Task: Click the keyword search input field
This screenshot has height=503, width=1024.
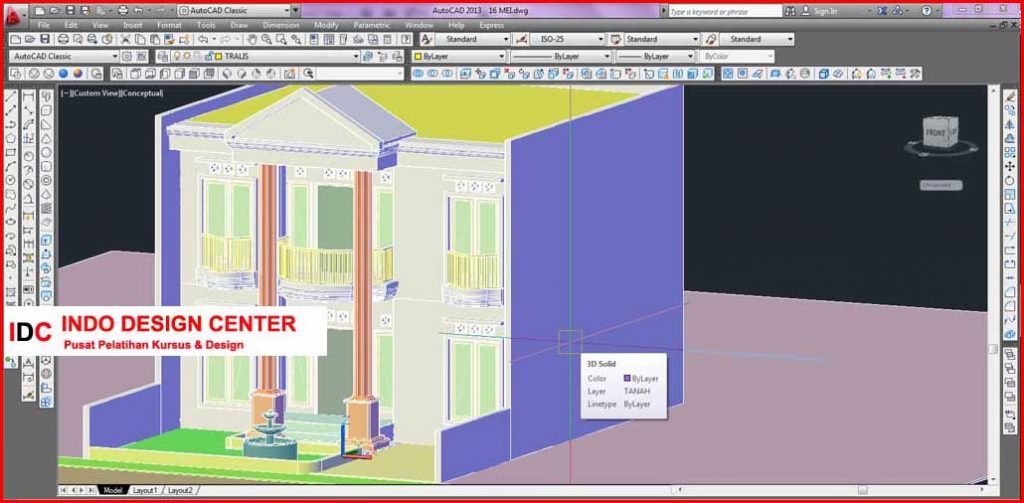Action: click(724, 11)
